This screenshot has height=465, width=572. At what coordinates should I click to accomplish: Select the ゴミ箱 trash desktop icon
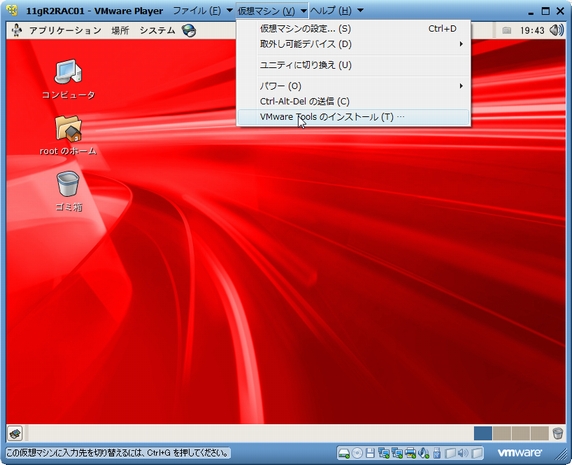(x=68, y=191)
